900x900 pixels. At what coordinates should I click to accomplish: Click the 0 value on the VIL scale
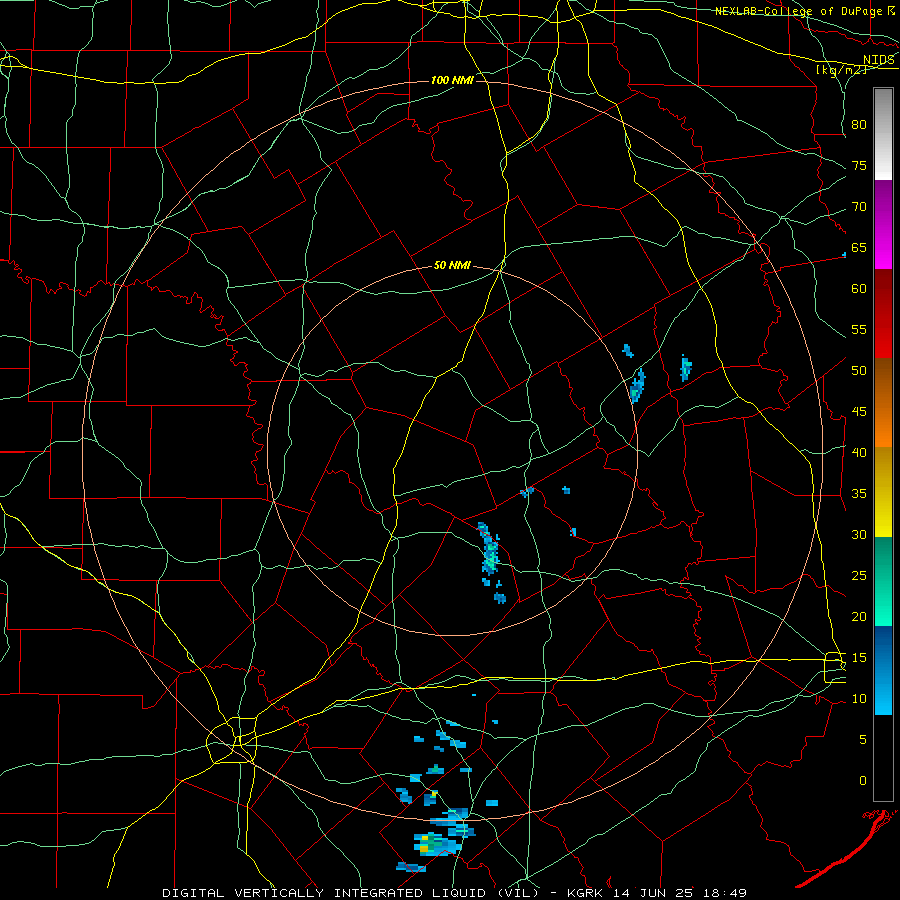pos(863,781)
